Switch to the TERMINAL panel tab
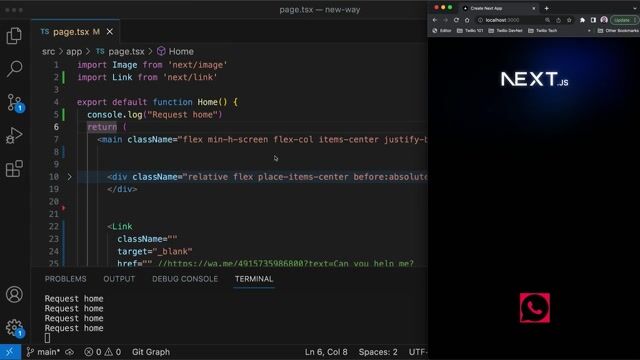Screen dimensions: 640x360 pyautogui.click(x=254, y=279)
